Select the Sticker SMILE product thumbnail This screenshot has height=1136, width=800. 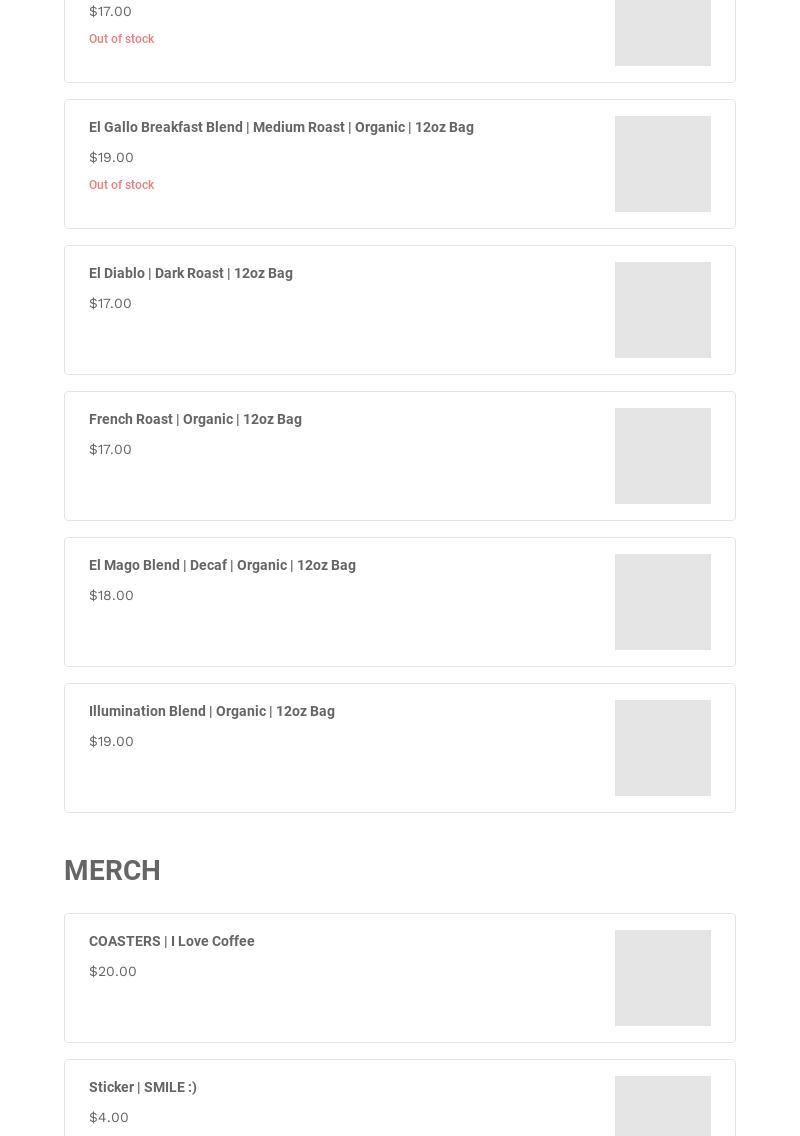click(662, 1106)
